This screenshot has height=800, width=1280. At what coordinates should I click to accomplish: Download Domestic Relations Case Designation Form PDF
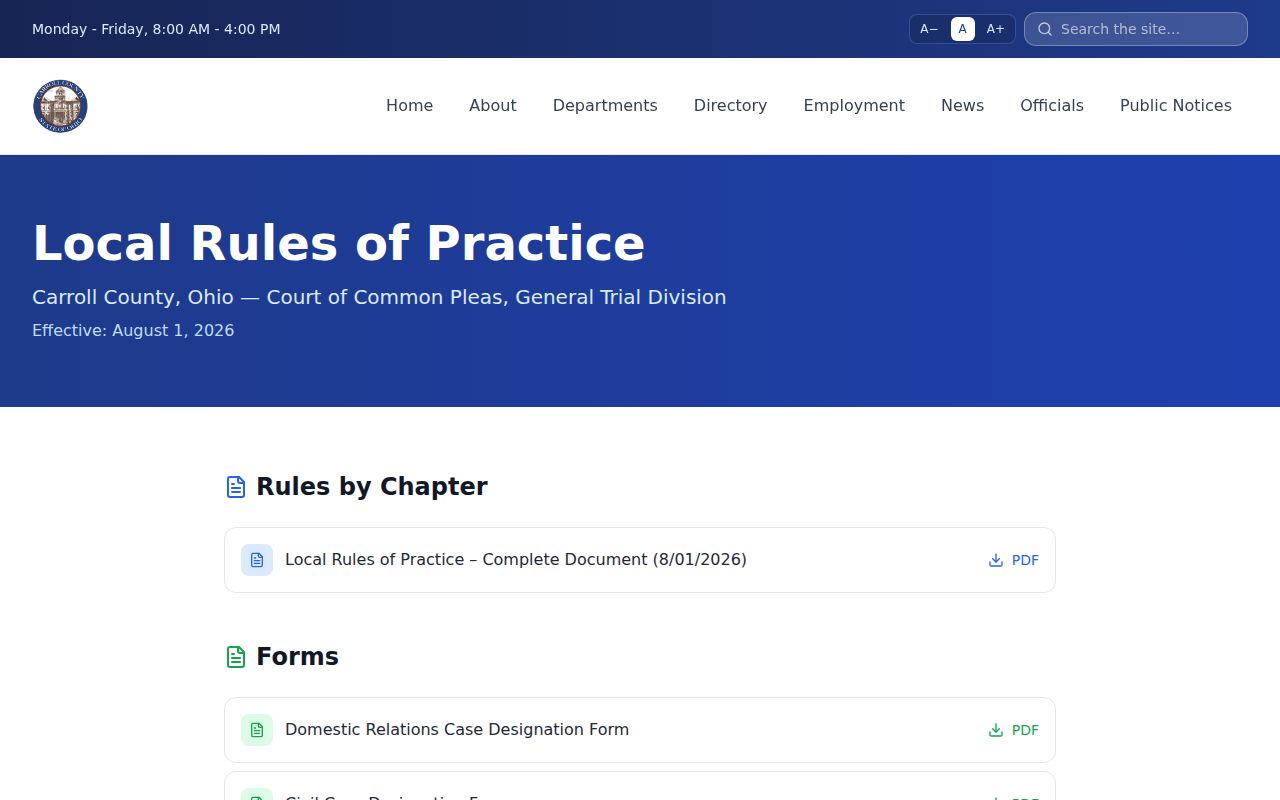1014,730
